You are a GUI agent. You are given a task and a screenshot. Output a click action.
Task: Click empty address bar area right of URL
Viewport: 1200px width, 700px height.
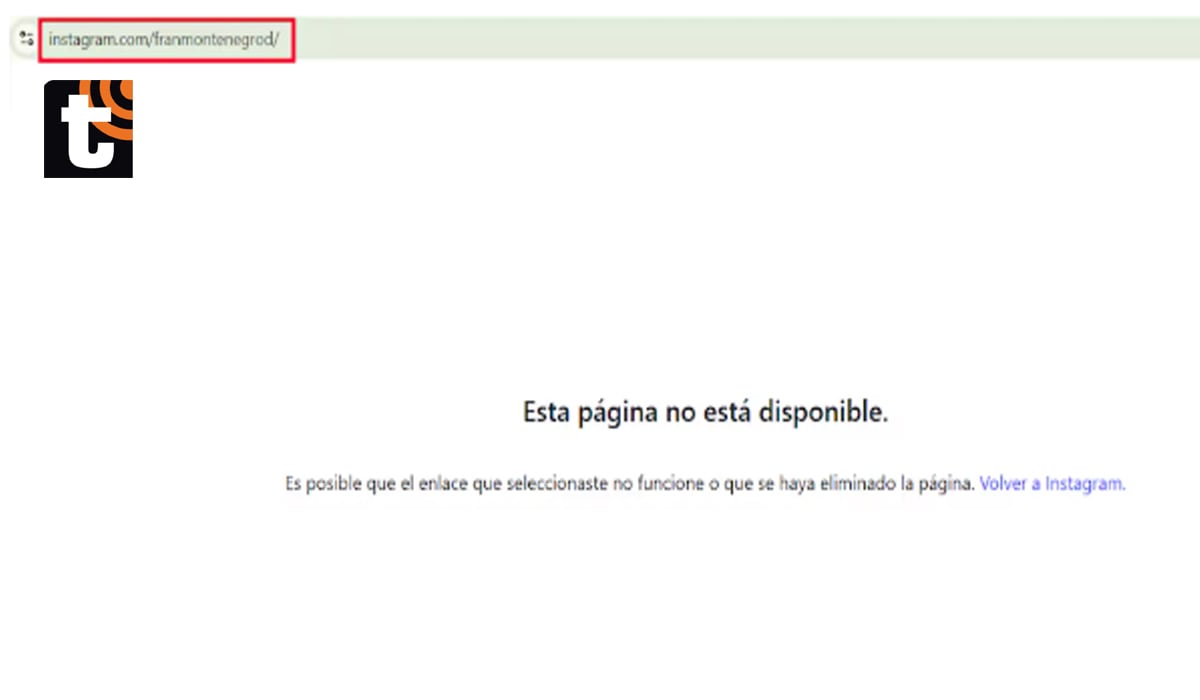[x=700, y=40]
